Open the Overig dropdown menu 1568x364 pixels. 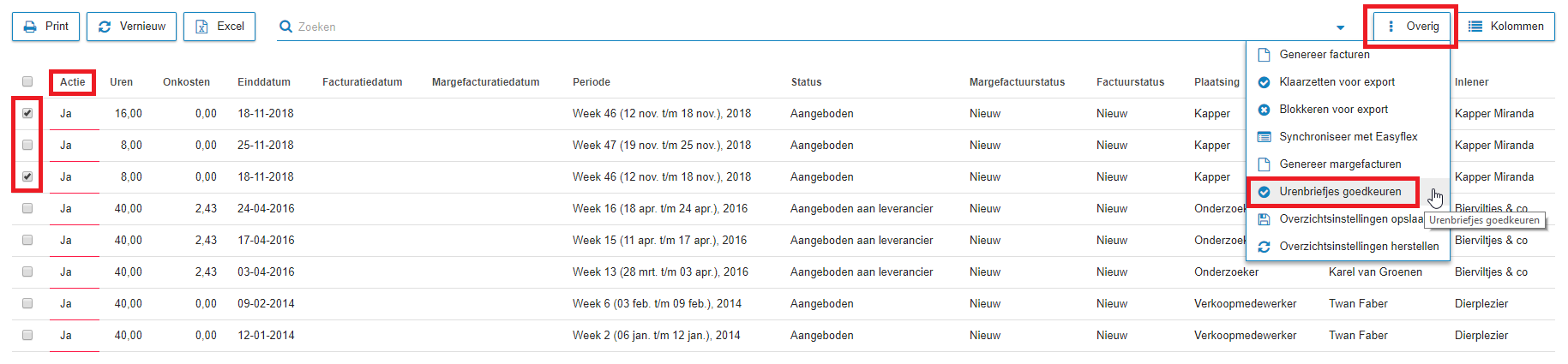click(x=1411, y=27)
